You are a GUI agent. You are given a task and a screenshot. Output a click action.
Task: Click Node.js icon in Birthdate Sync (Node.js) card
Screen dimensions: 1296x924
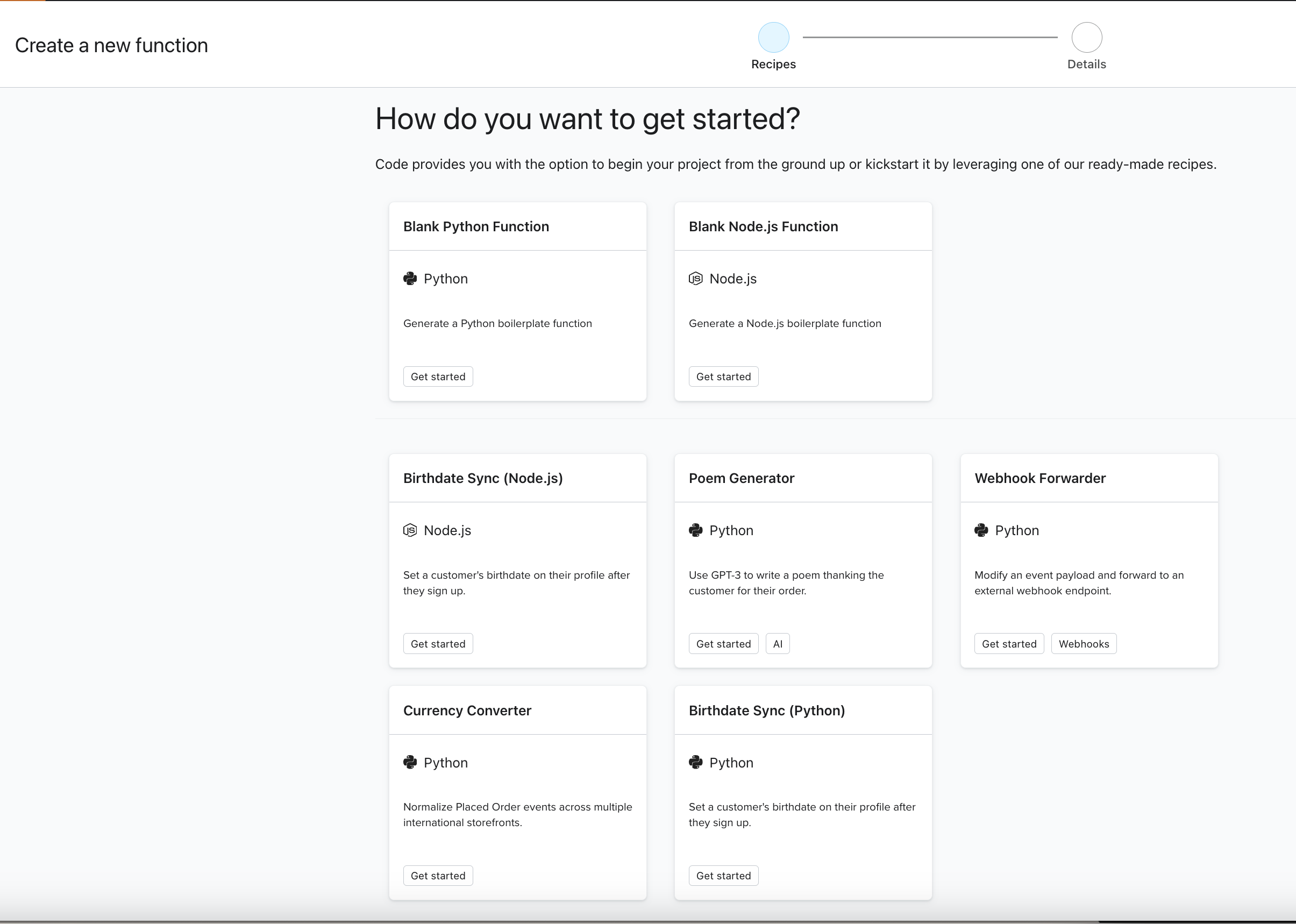(410, 530)
